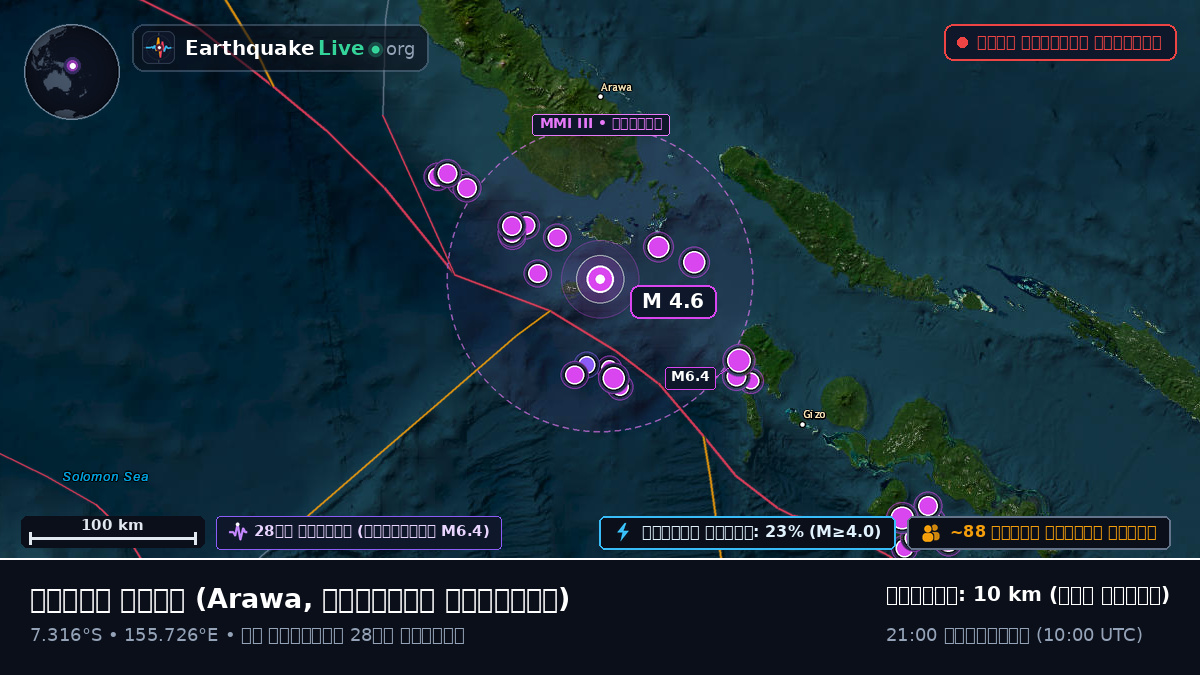Click the Arawa city label

(x=616, y=87)
